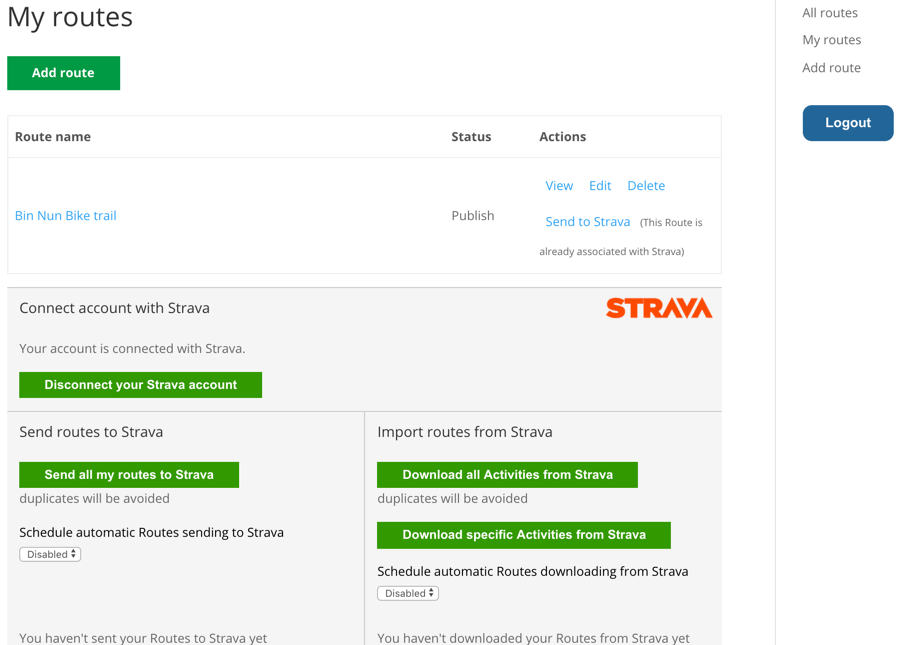The image size is (897, 645).
Task: Click the Status column header
Action: point(471,137)
